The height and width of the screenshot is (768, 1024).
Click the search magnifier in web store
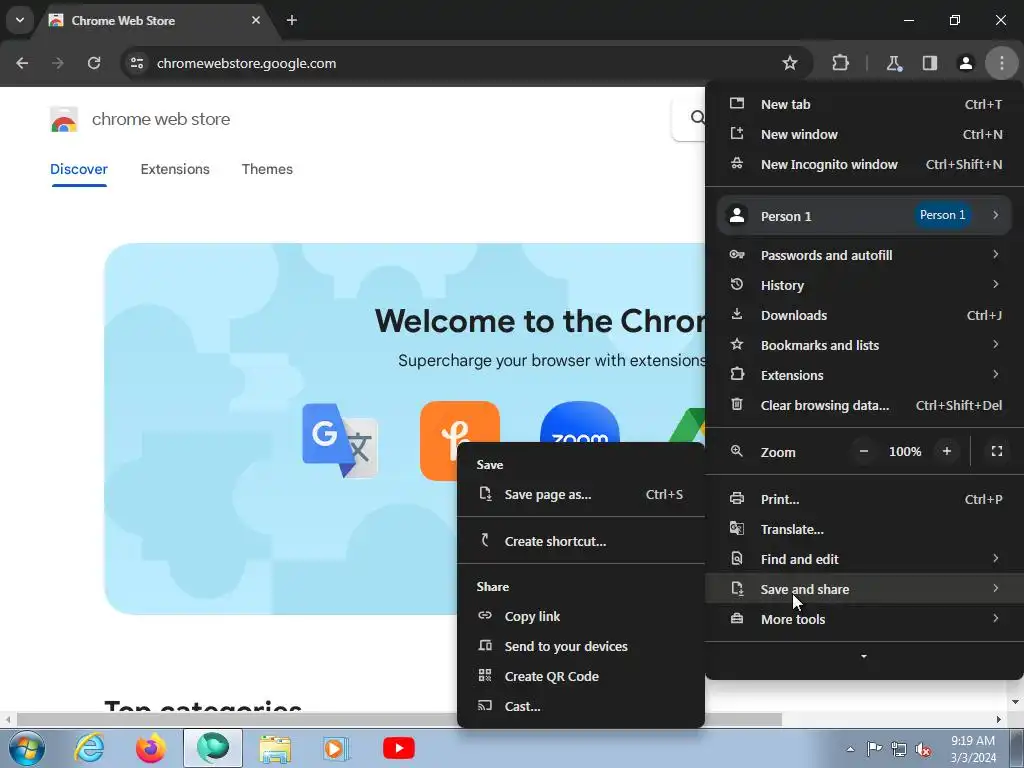[697, 118]
